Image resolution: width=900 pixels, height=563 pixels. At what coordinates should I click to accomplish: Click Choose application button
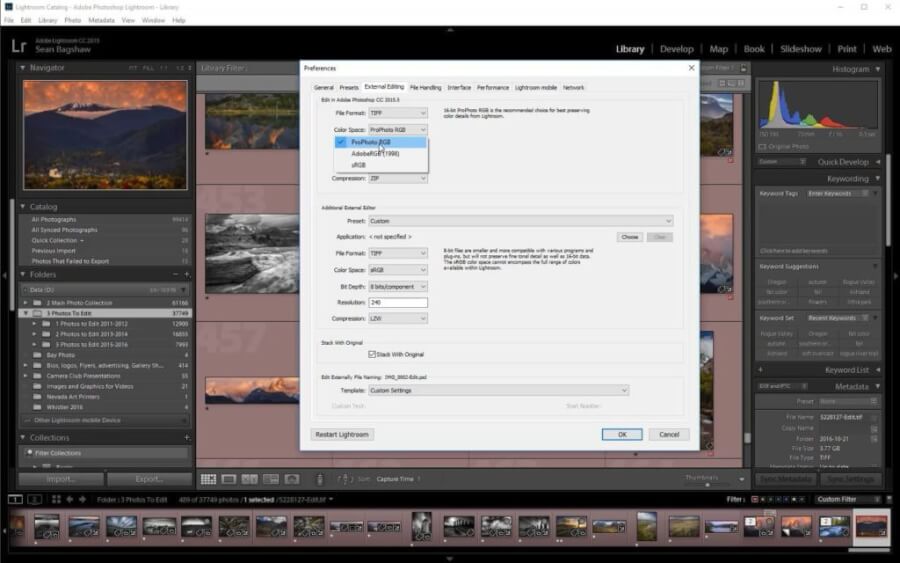pos(630,237)
